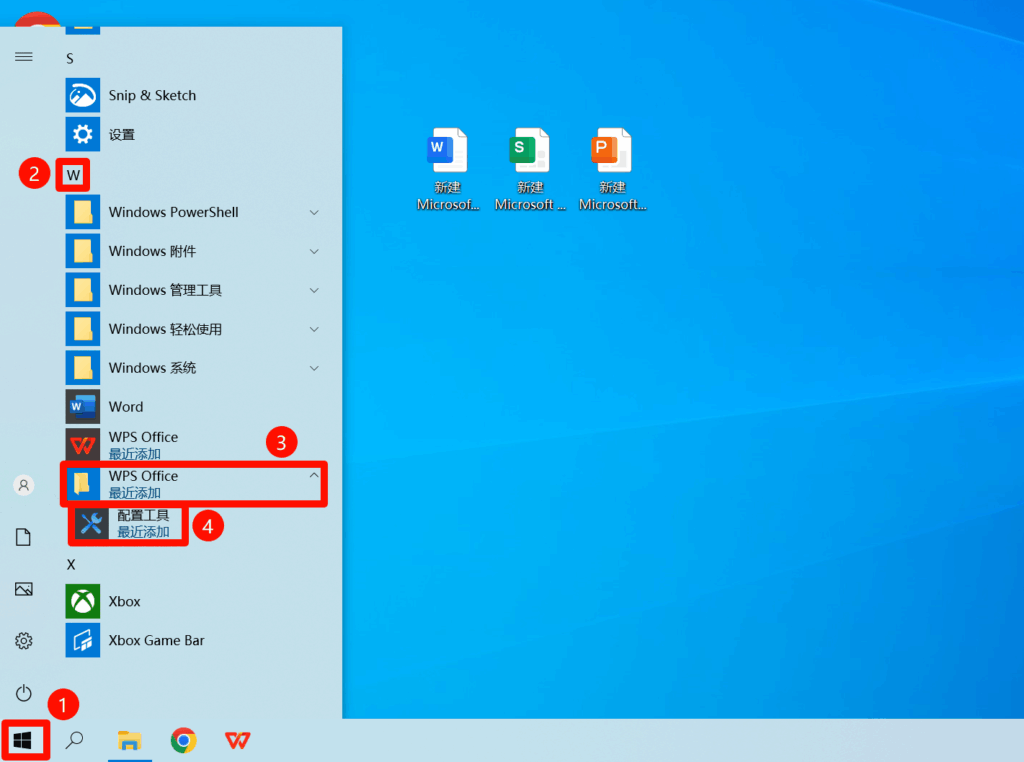
Task: Click Chrome icon in the taskbar
Action: point(183,740)
